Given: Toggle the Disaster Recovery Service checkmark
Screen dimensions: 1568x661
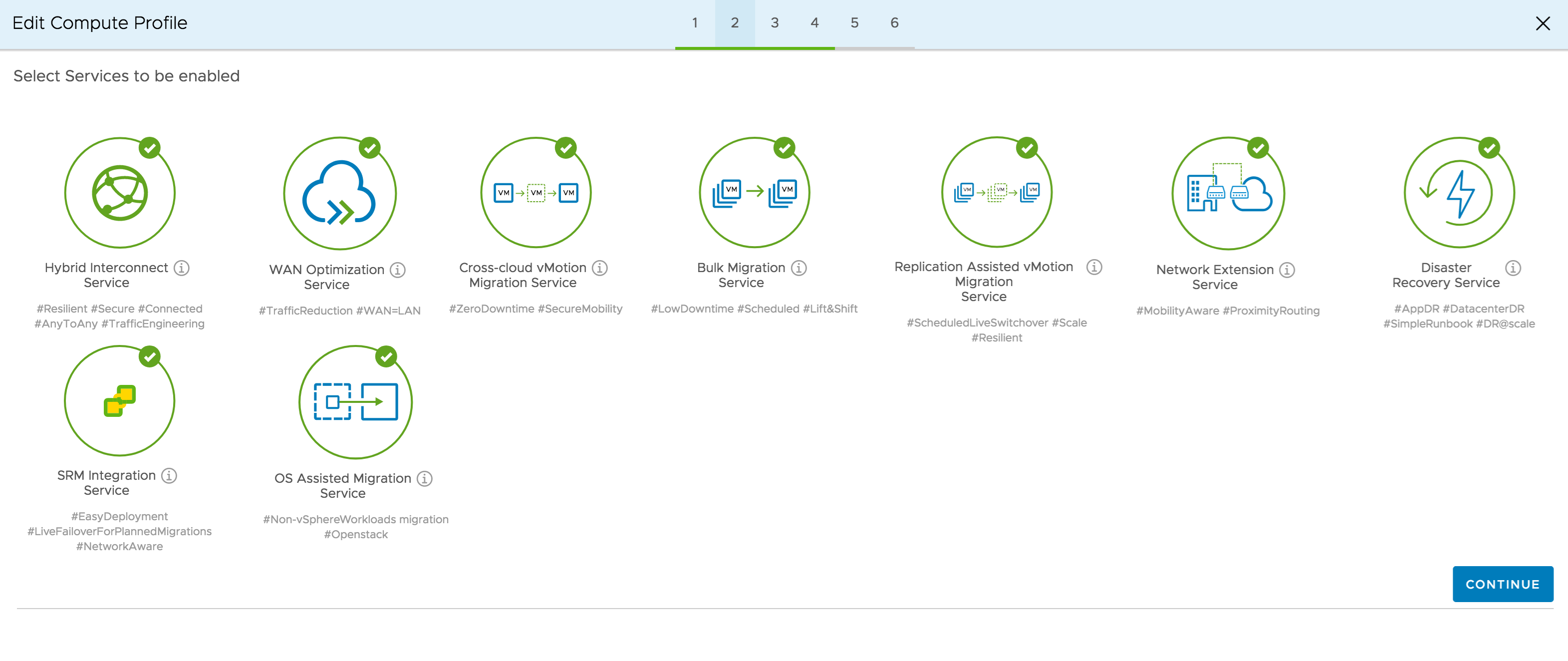Looking at the screenshot, I should pos(1489,148).
